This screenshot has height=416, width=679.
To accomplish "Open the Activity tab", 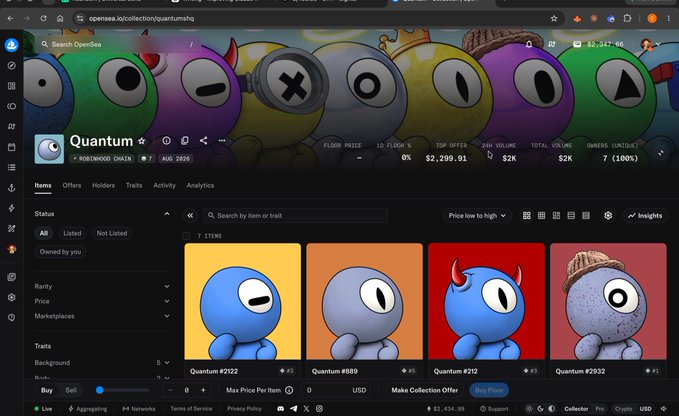I will point(165,185).
